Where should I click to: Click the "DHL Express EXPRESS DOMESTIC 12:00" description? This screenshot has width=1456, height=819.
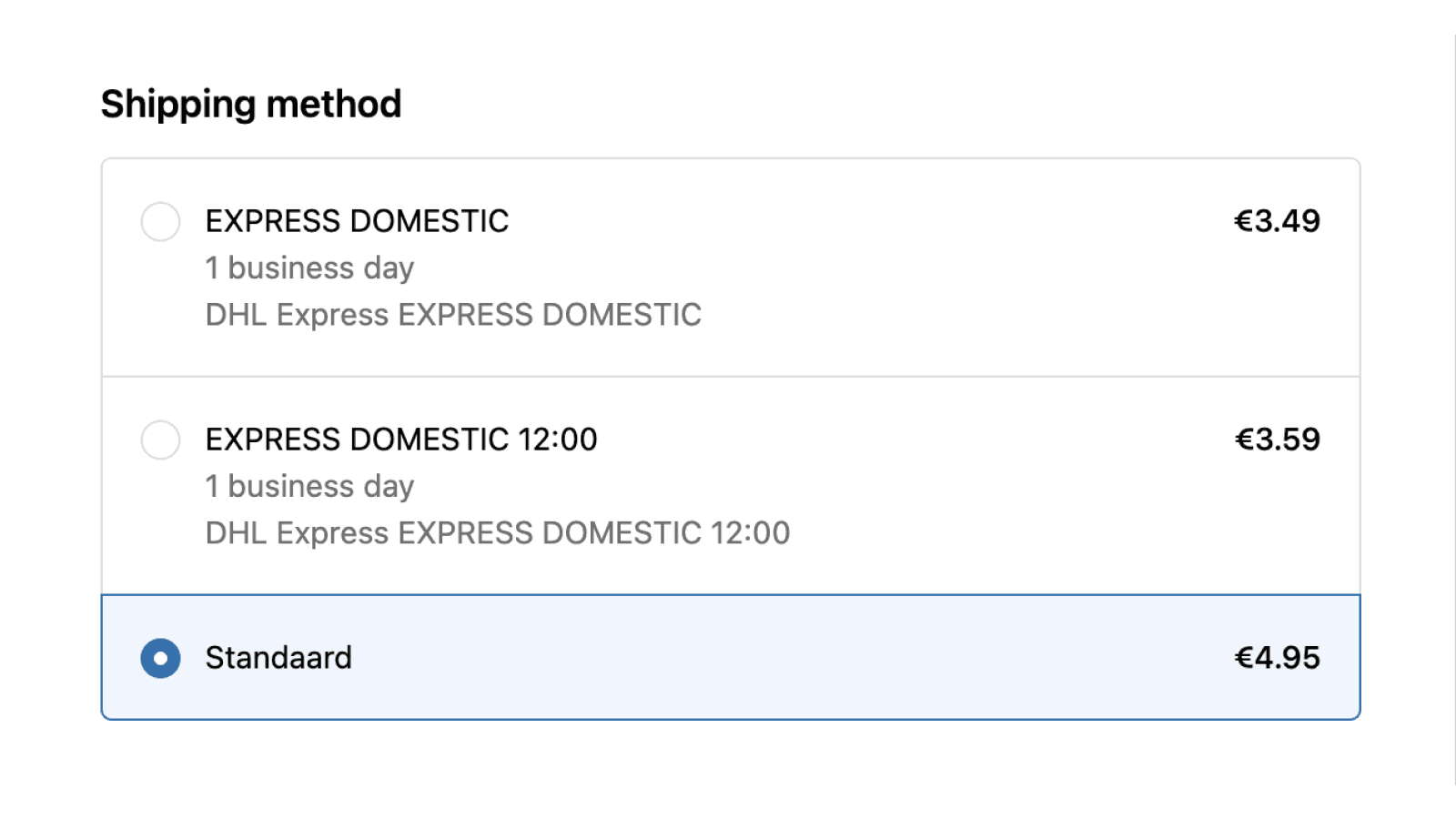[497, 533]
